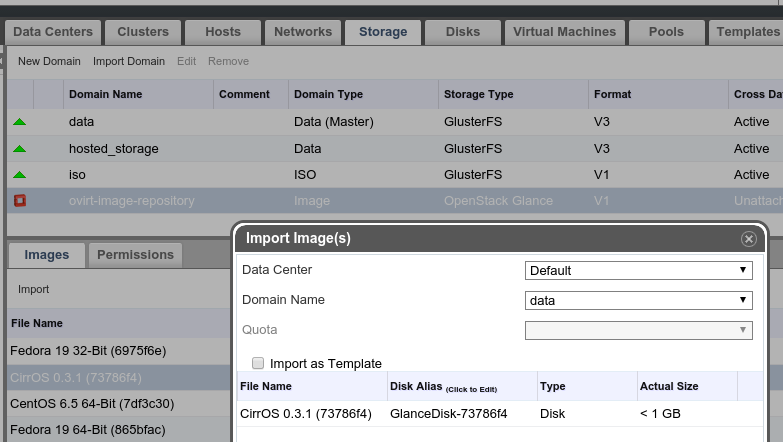
Task: Click green status icon for iso domain
Action: coord(19,175)
